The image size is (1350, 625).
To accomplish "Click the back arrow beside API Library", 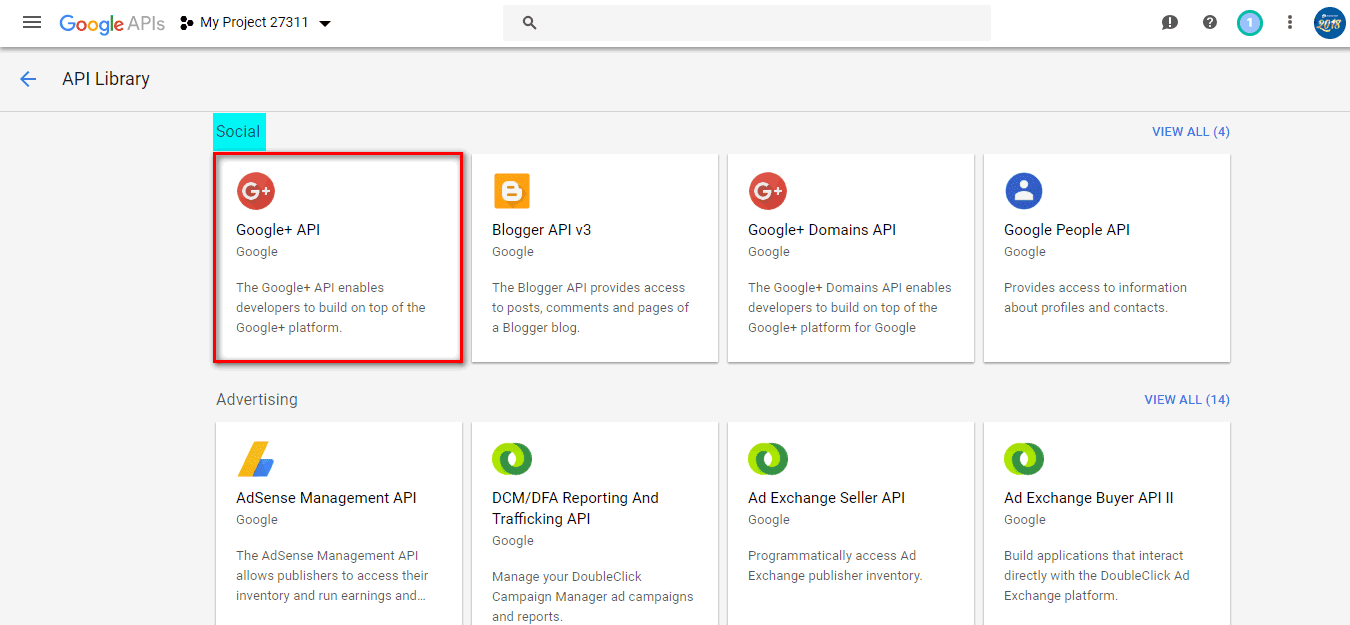I will click(x=28, y=79).
